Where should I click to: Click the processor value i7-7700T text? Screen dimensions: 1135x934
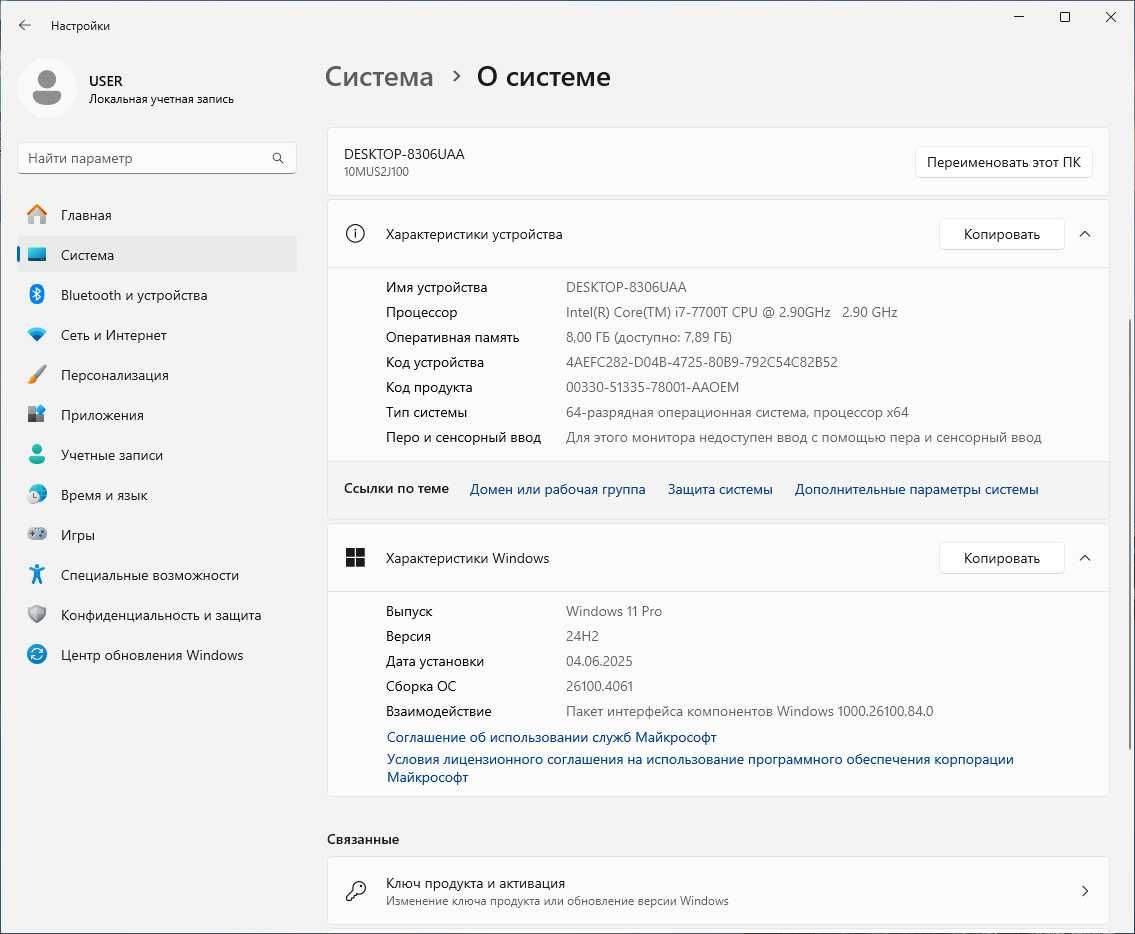(x=731, y=312)
